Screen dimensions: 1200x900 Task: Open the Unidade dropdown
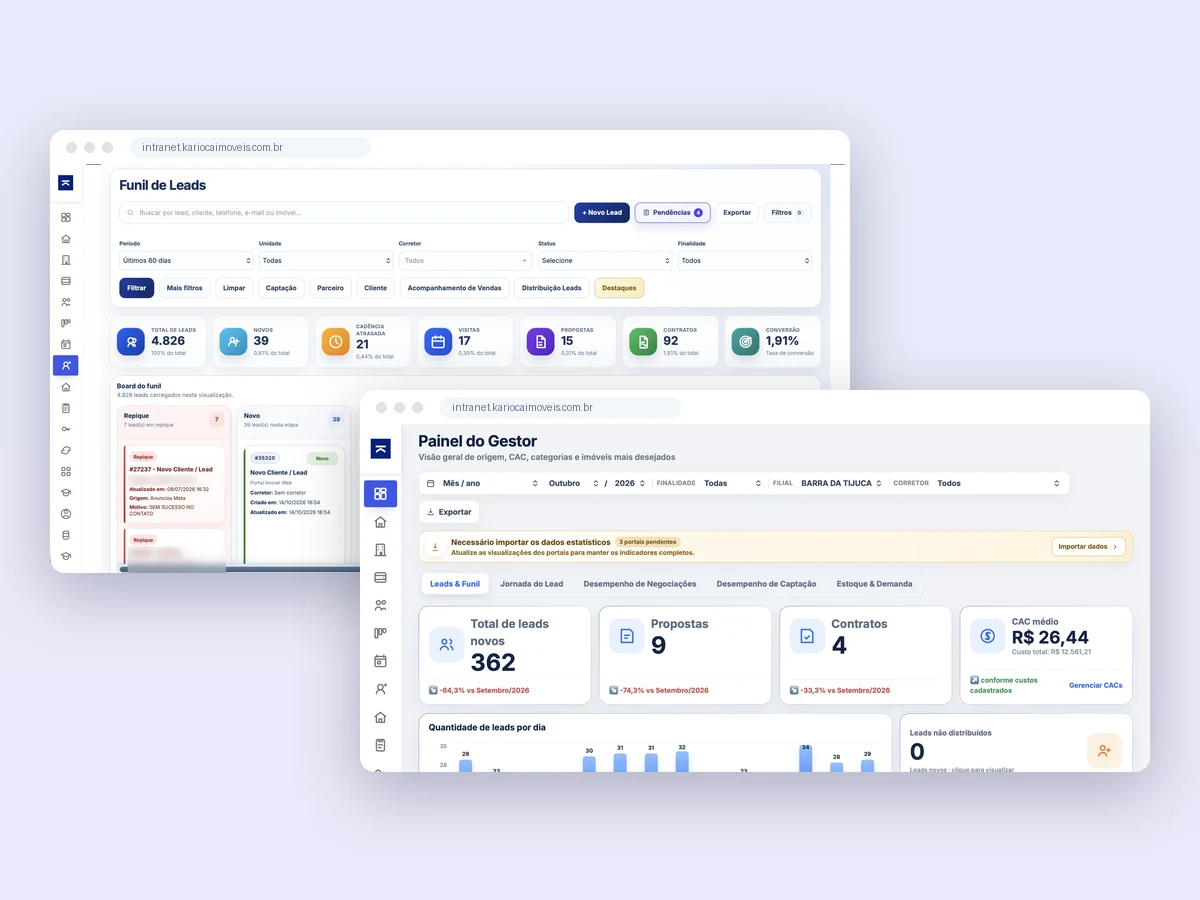tap(326, 260)
